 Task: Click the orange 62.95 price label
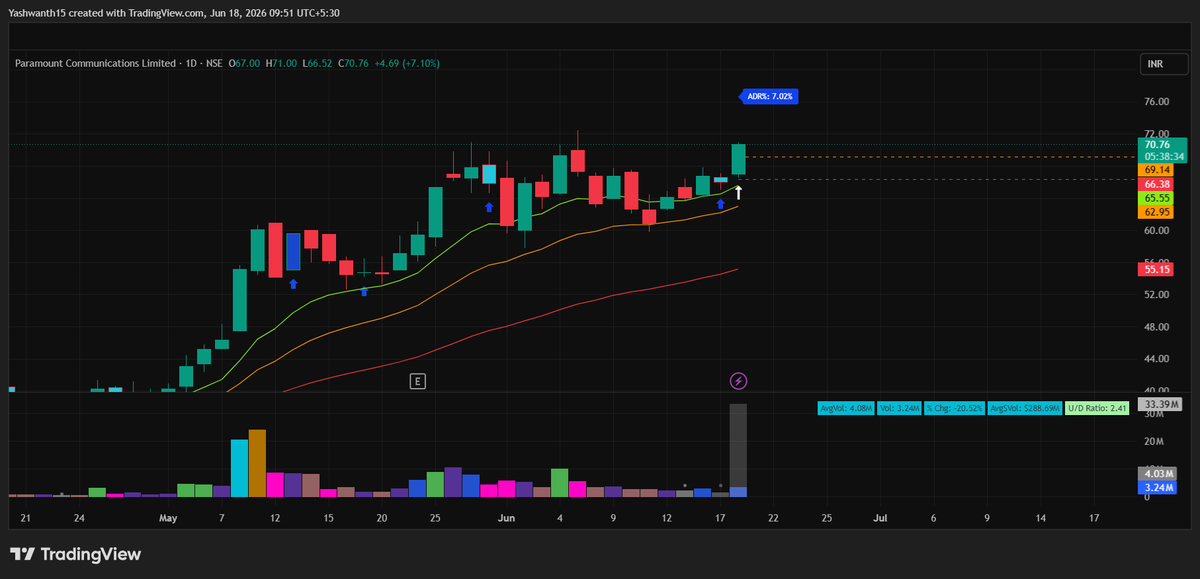point(1156,212)
